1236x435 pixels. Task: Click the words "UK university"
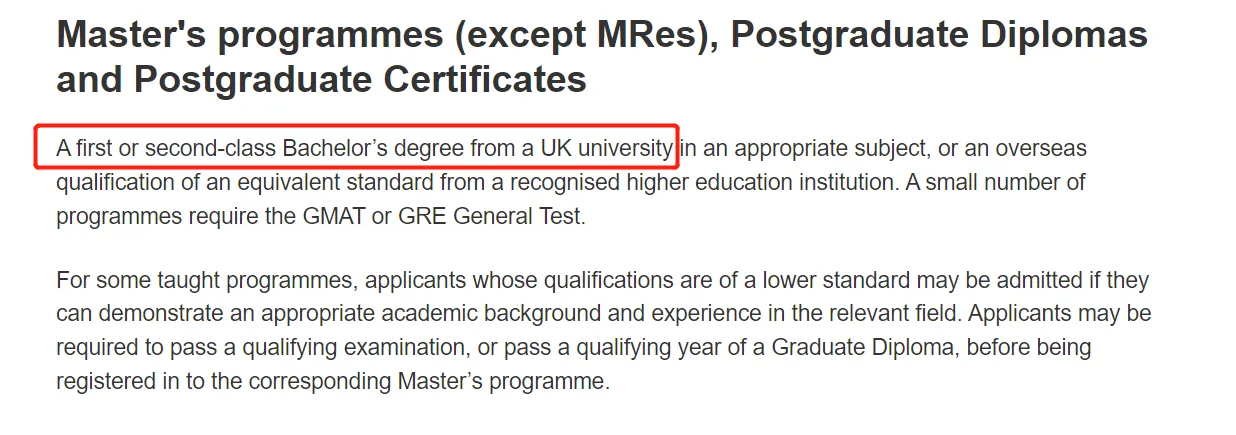[607, 149]
